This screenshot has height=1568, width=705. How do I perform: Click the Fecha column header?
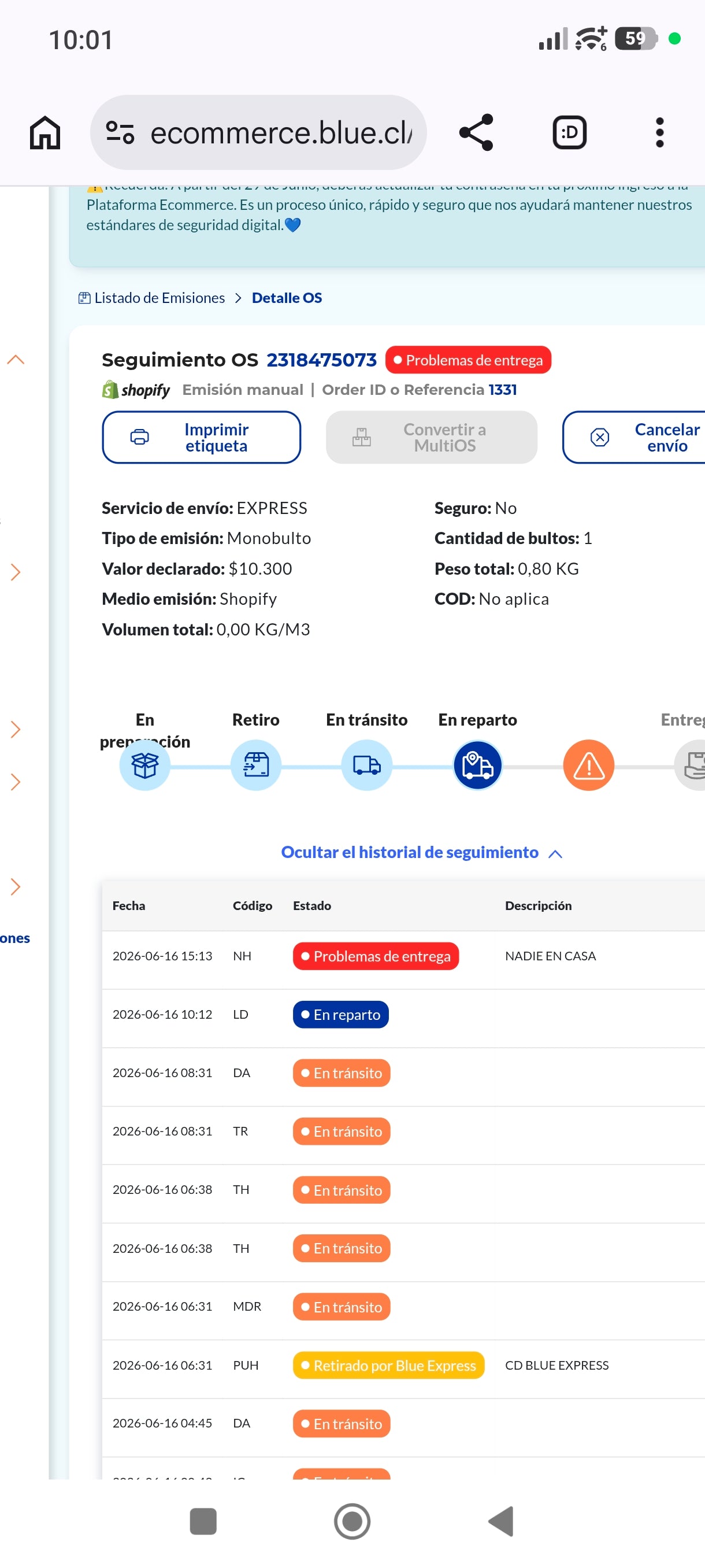click(x=129, y=906)
